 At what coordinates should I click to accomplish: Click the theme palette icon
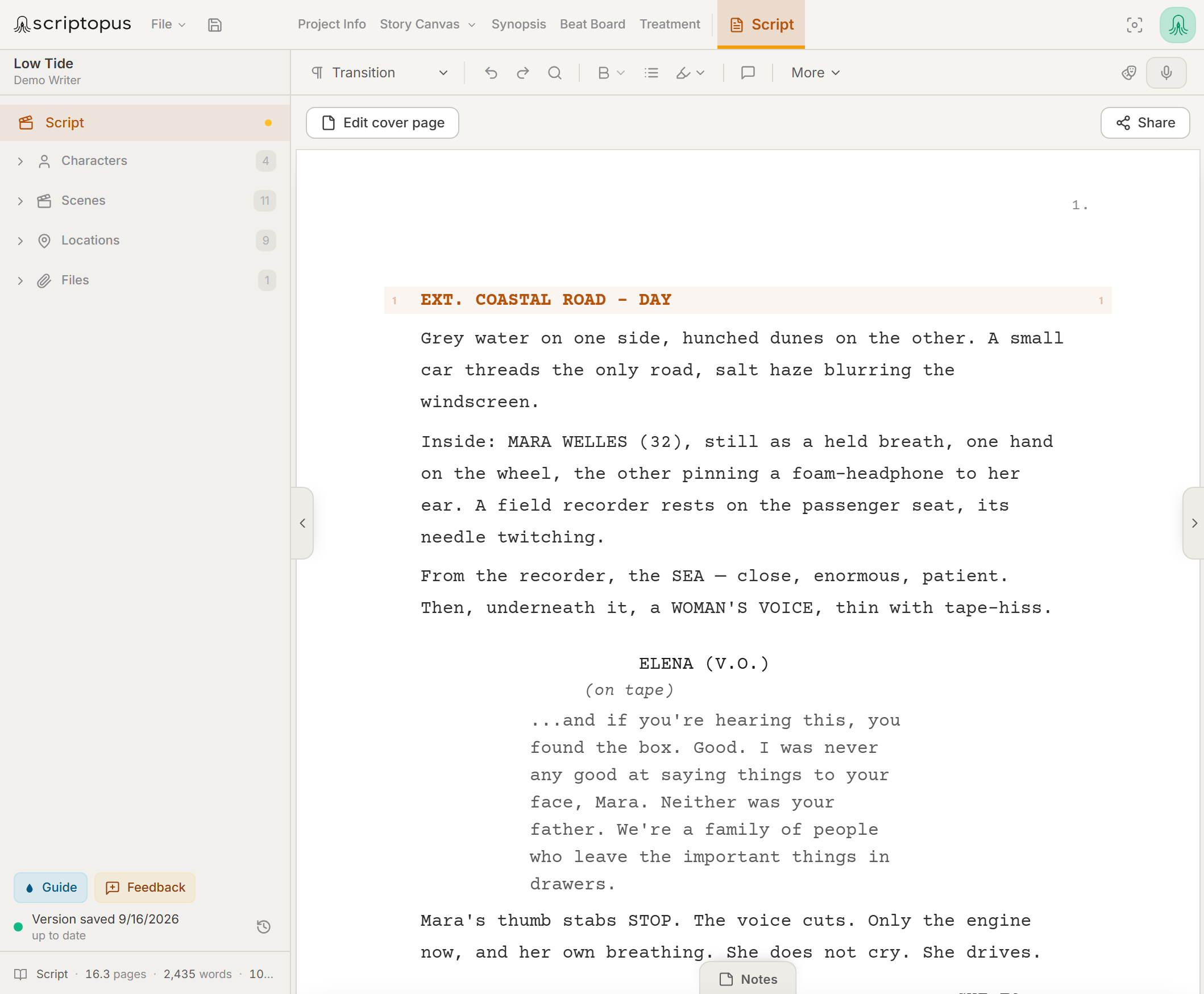(1129, 73)
